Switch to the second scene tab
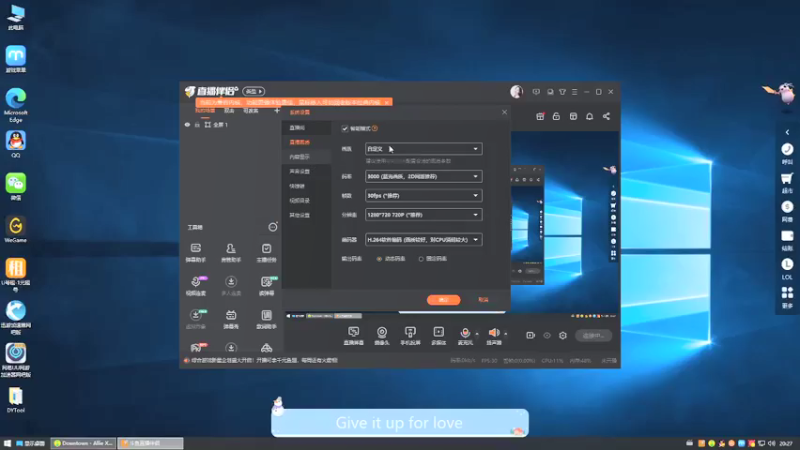800x450 pixels. pyautogui.click(x=229, y=111)
